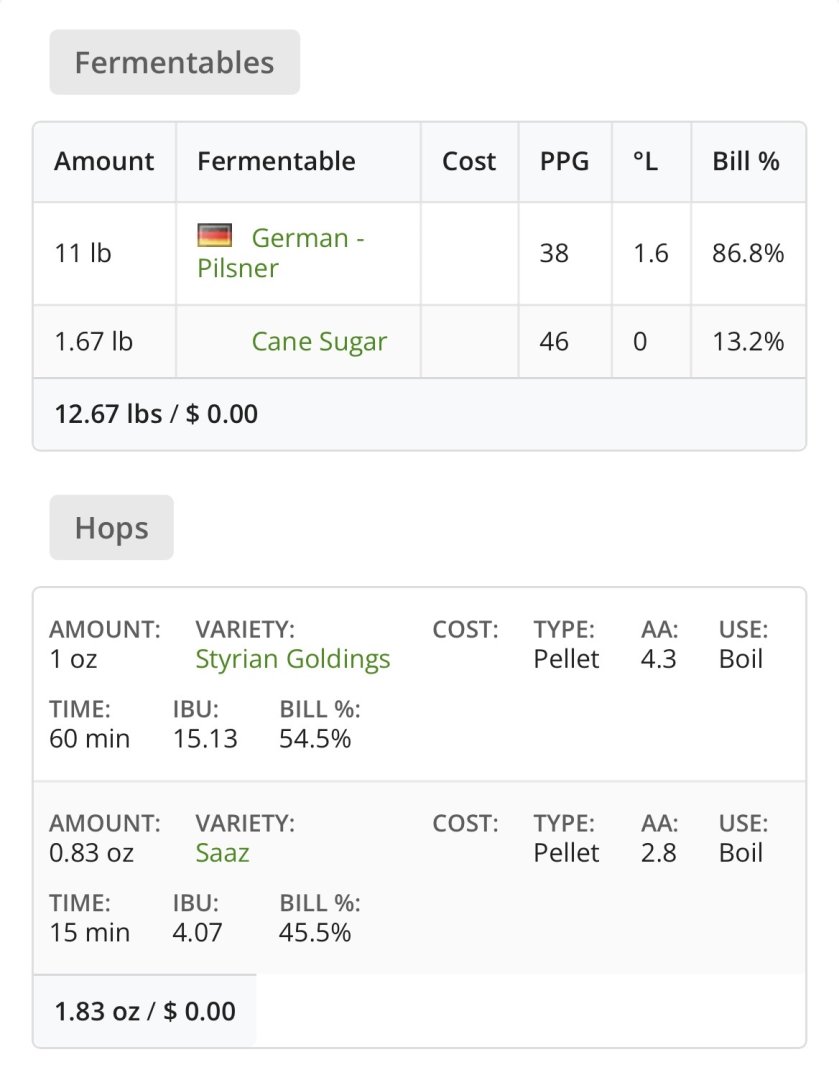839x1080 pixels.
Task: Click the °L column header
Action: pyautogui.click(x=645, y=161)
